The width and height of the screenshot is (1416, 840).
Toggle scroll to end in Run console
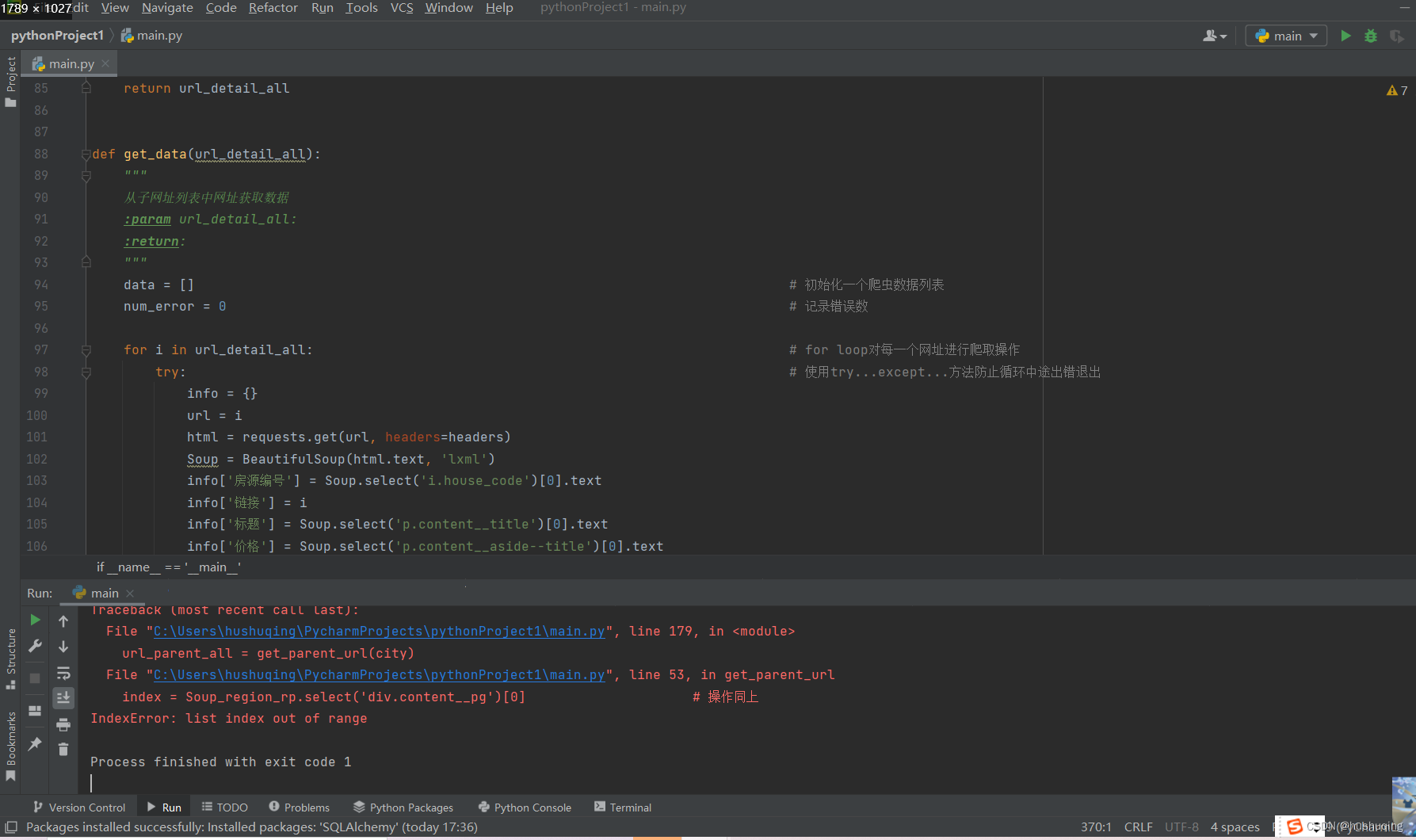tap(63, 697)
